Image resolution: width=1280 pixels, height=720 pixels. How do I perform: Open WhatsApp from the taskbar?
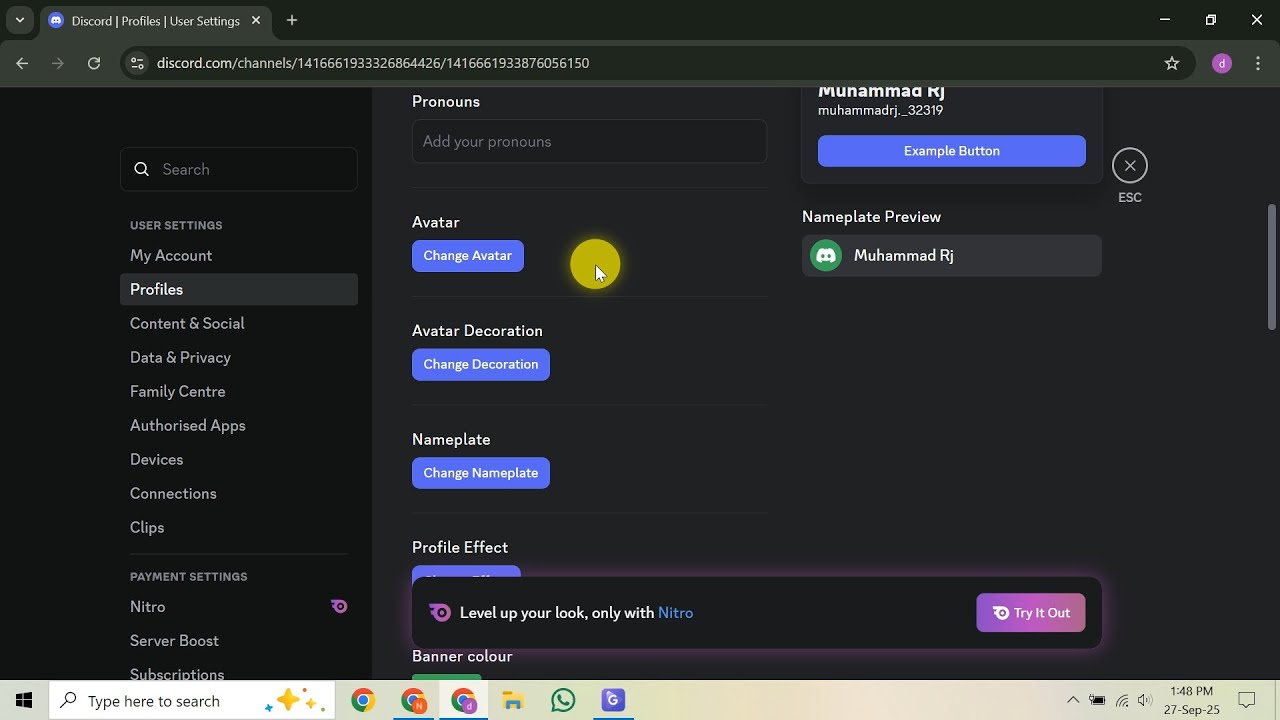coord(563,701)
